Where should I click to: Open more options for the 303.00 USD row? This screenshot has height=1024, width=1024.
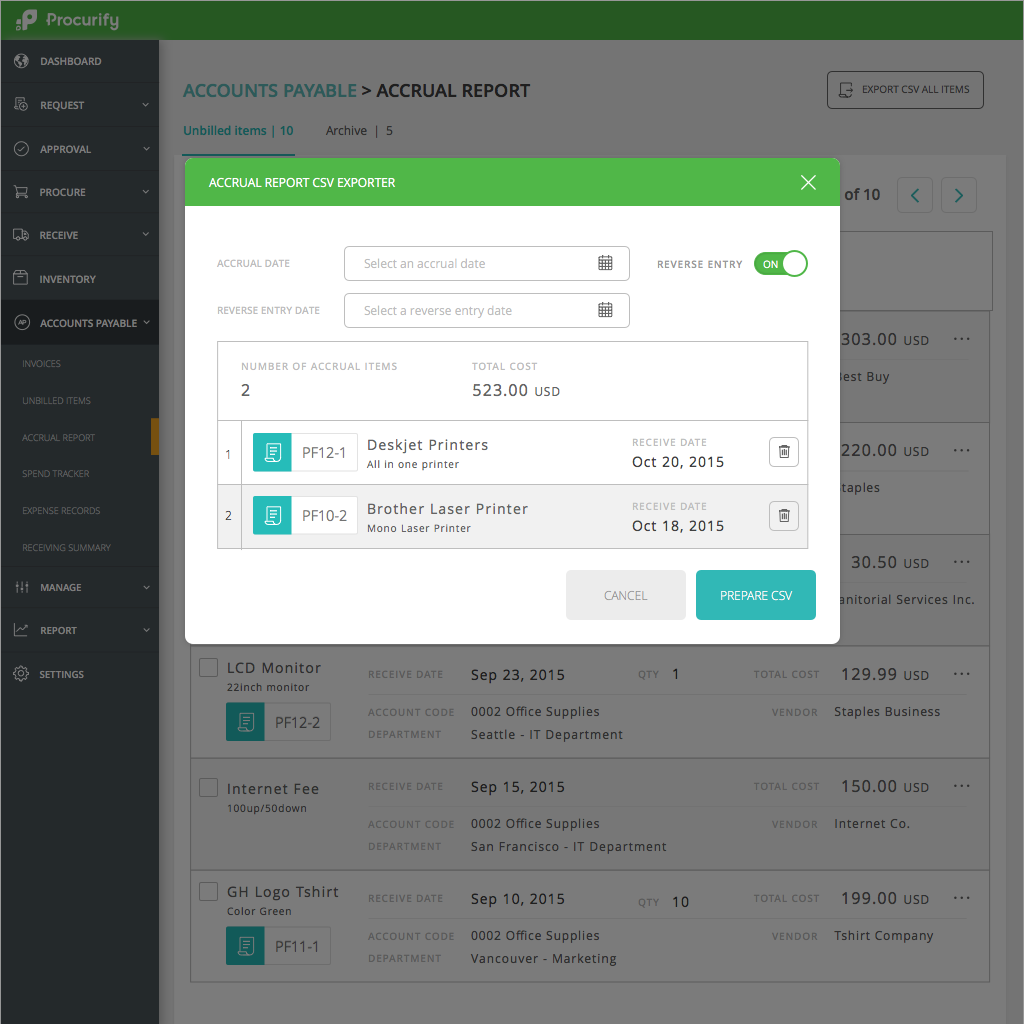pos(961,339)
